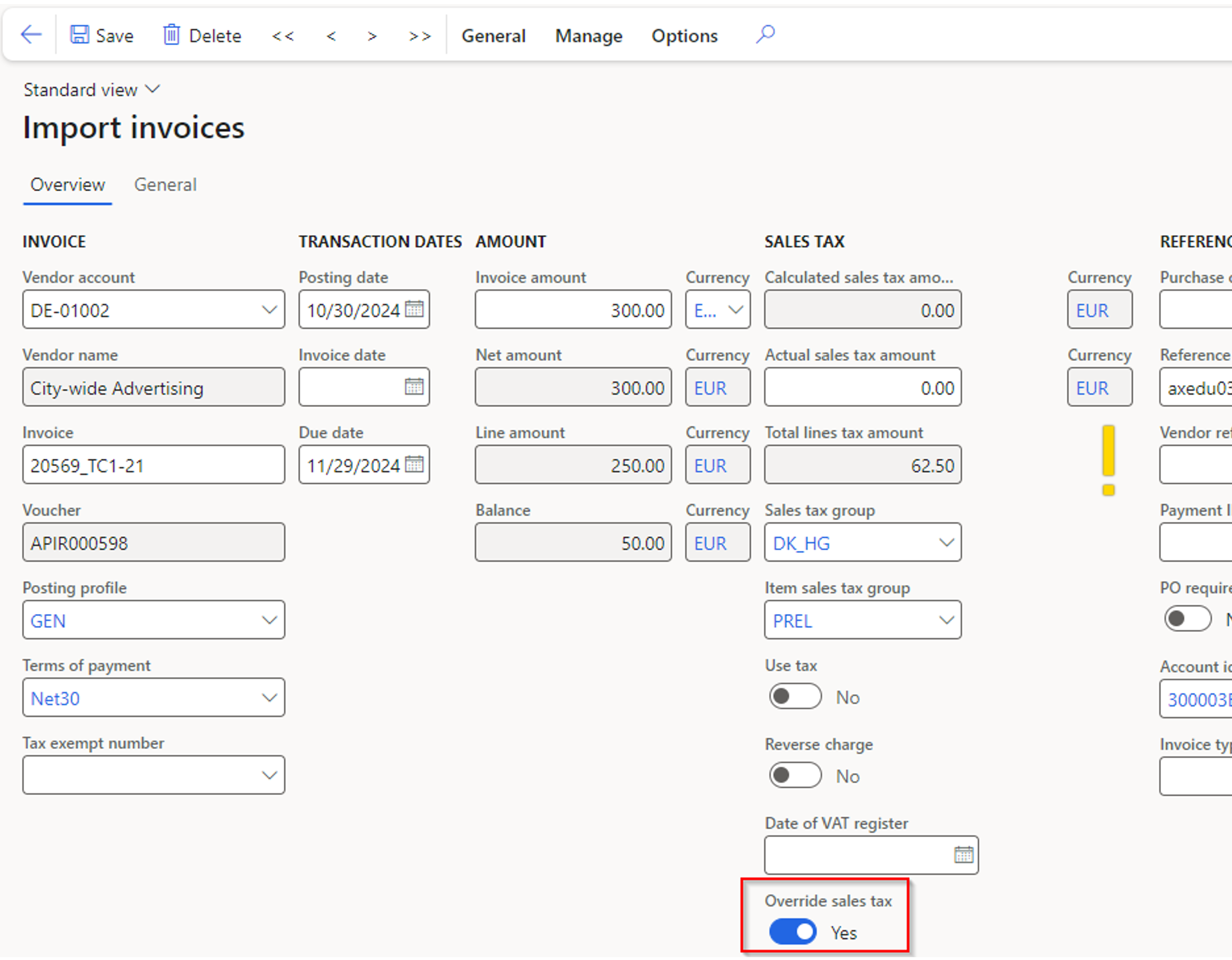Screen dimensions: 1232x960
Task: Open Invoice date calendar picker
Action: tap(414, 387)
